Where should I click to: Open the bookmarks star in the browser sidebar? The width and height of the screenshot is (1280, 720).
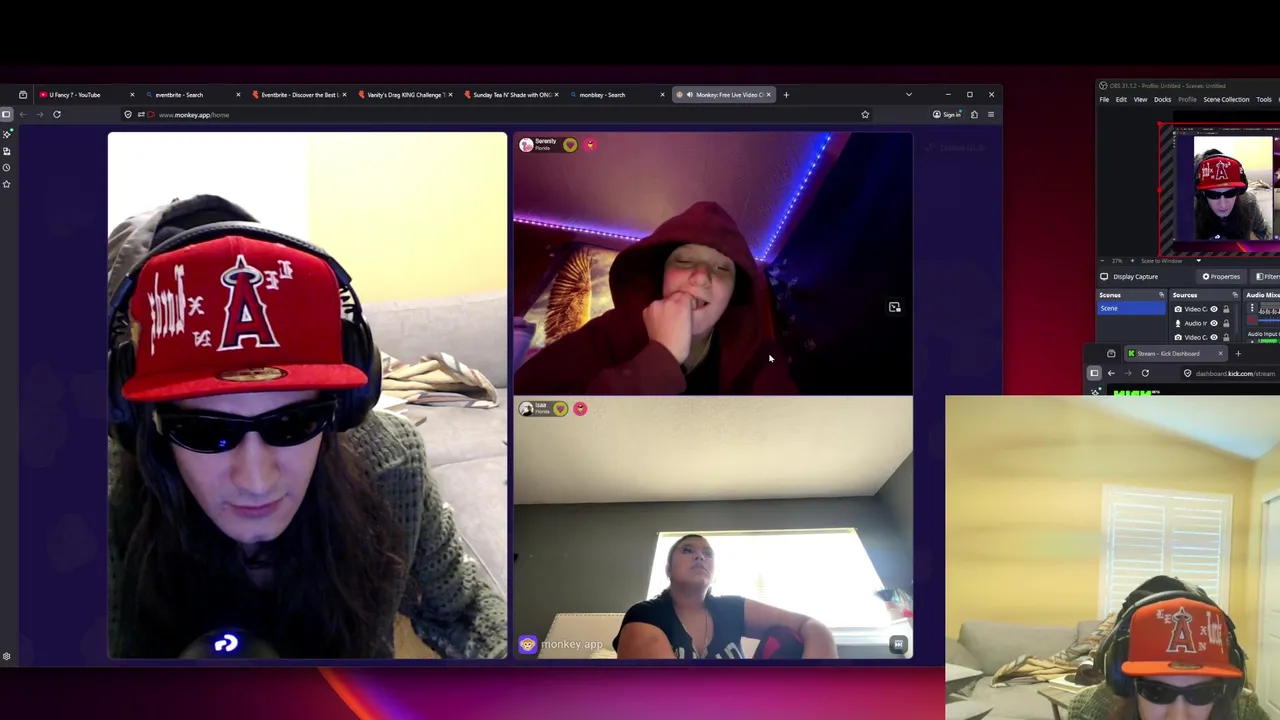pos(7,184)
